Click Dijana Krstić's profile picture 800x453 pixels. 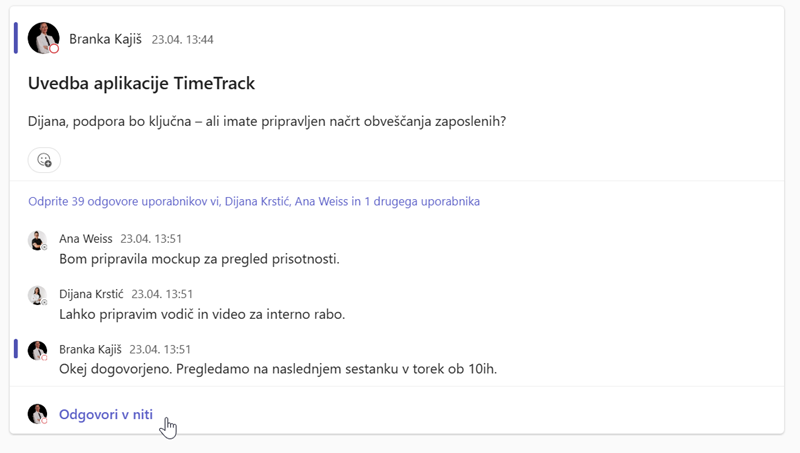click(37, 295)
